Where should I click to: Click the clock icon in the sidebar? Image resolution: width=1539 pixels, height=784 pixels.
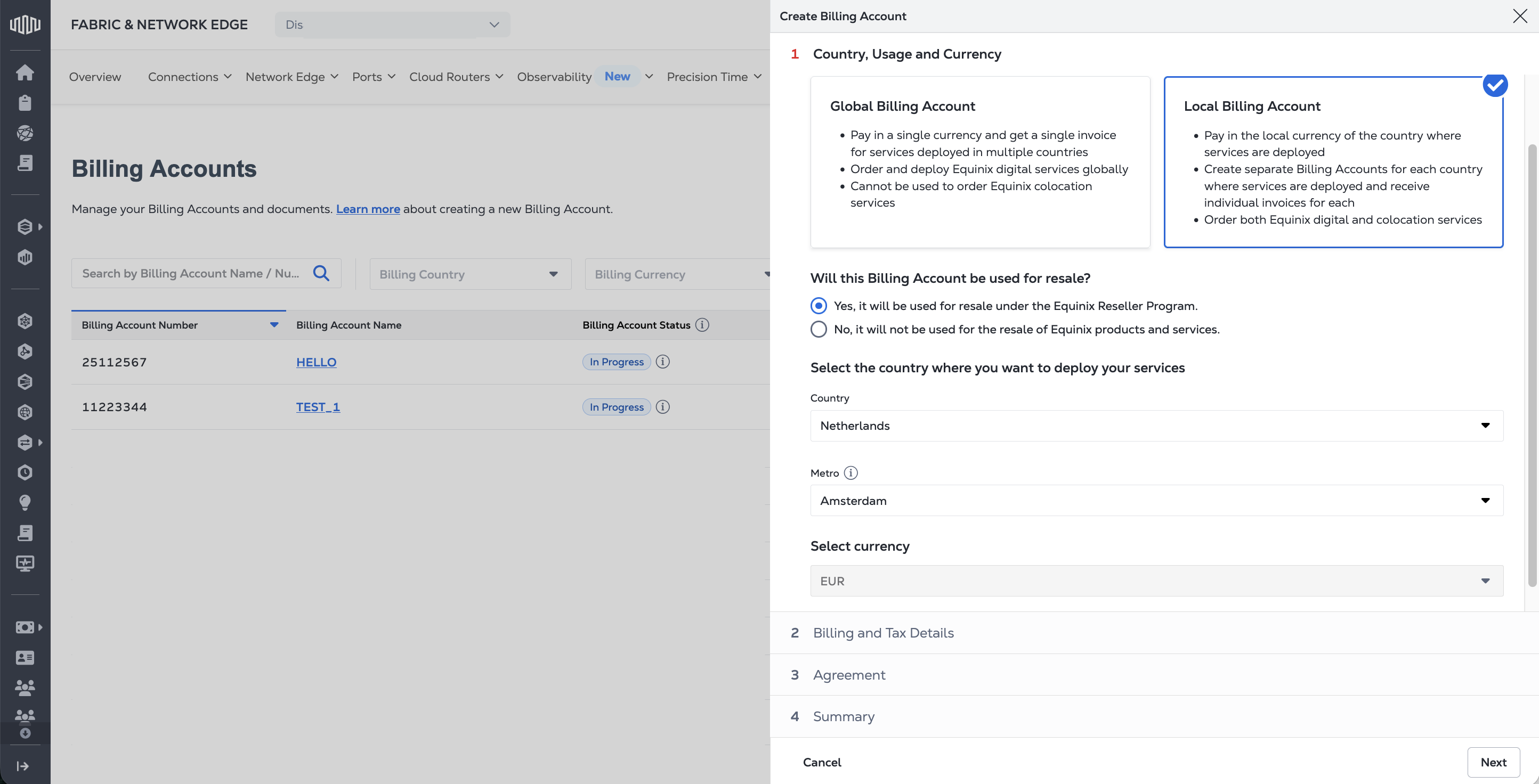point(25,472)
